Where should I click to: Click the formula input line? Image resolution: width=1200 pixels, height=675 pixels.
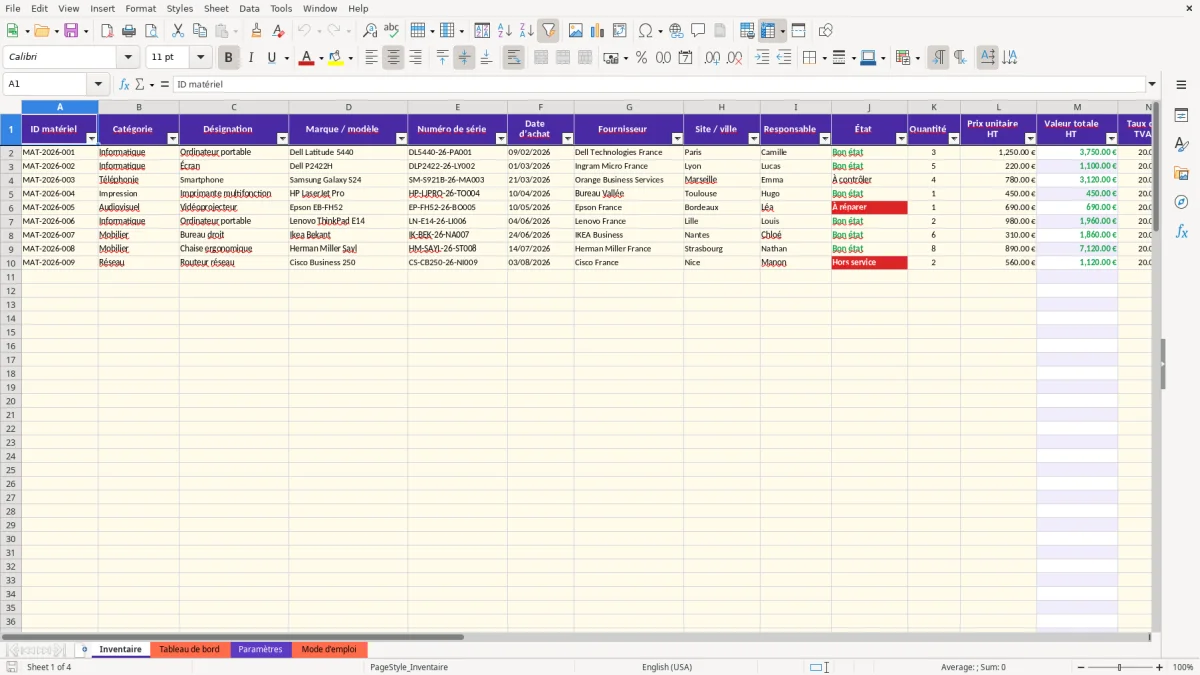coord(658,85)
